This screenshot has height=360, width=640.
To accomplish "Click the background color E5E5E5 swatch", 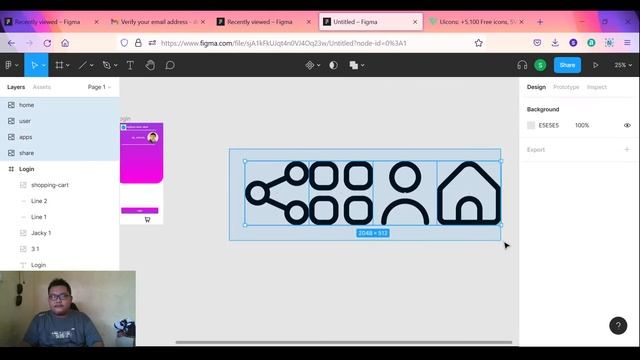I will tap(531, 125).
